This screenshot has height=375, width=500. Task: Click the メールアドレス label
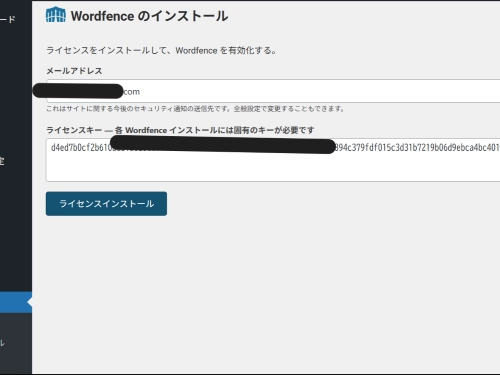click(74, 71)
